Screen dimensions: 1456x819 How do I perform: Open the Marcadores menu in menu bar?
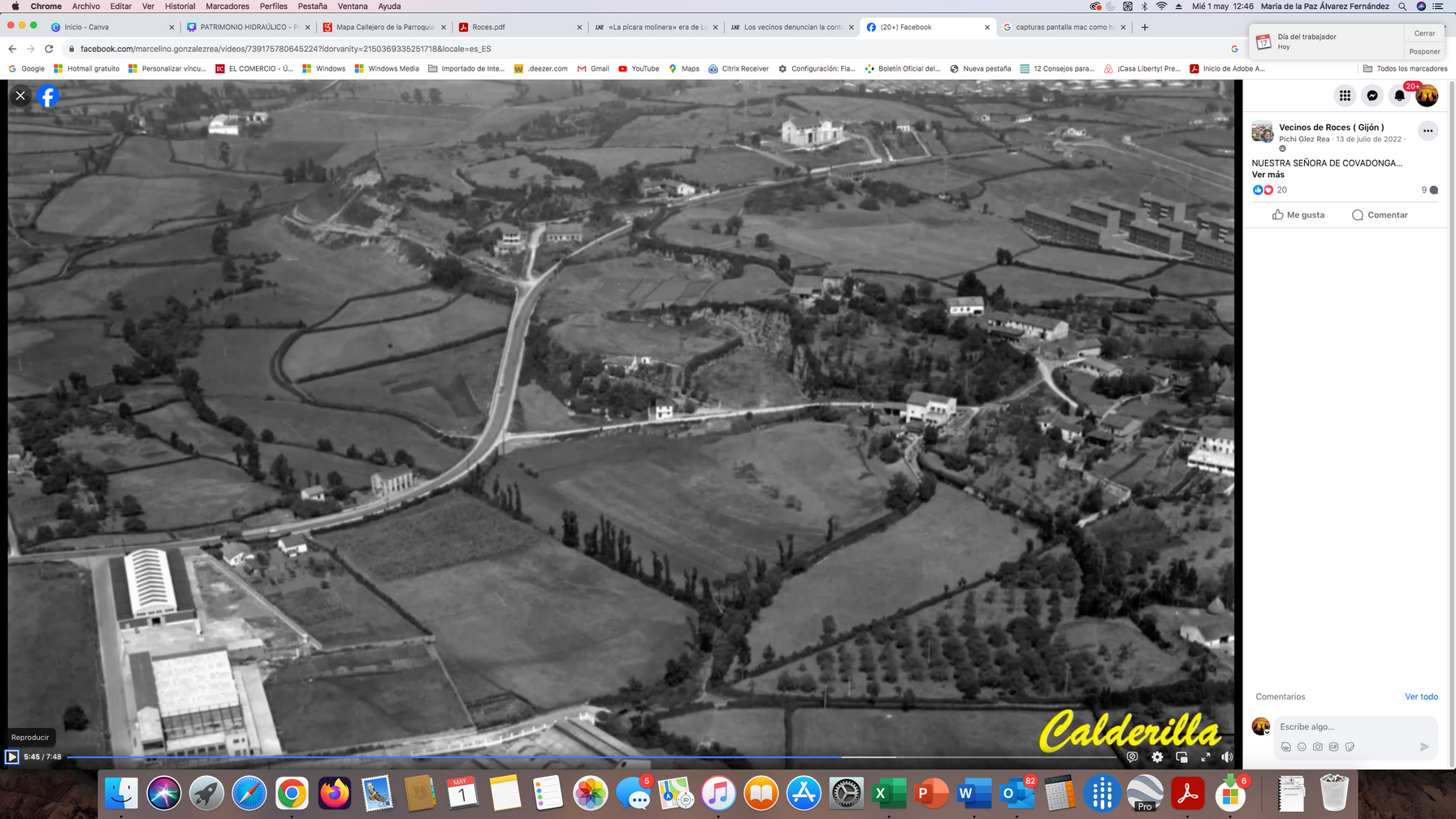click(227, 6)
